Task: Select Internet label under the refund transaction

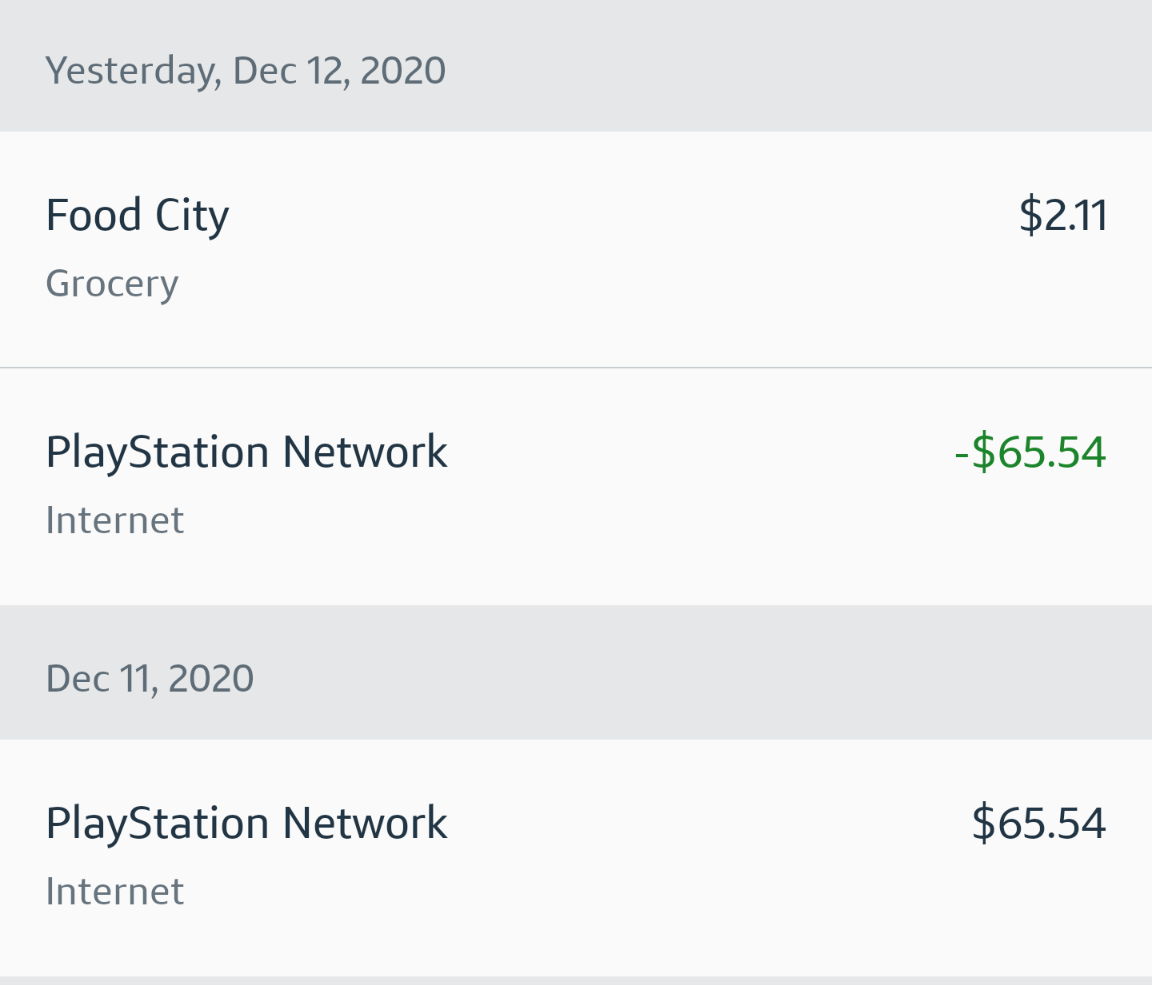Action: click(115, 520)
